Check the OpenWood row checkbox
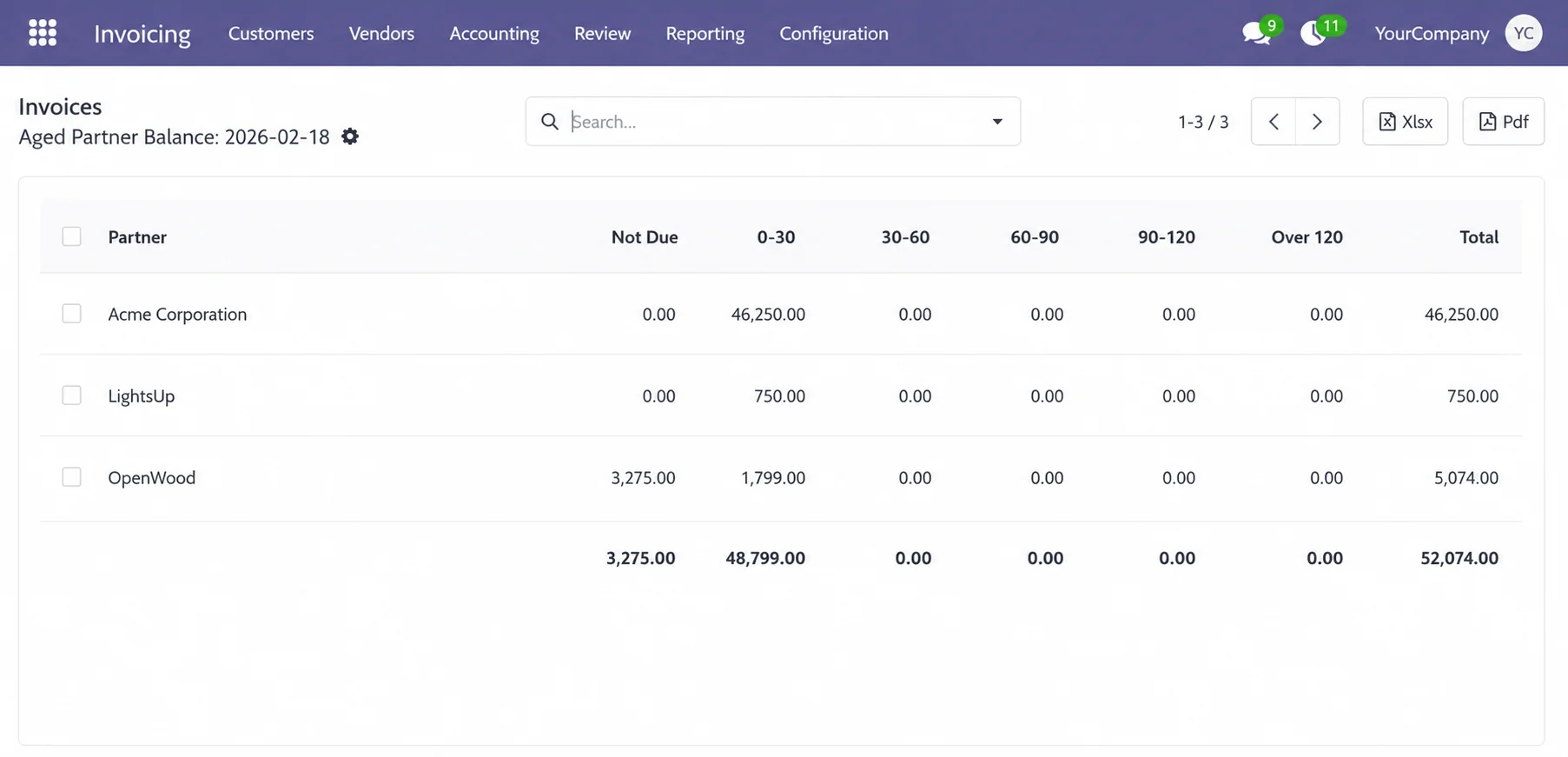Screen dimensions: 1568x757 coord(71,477)
